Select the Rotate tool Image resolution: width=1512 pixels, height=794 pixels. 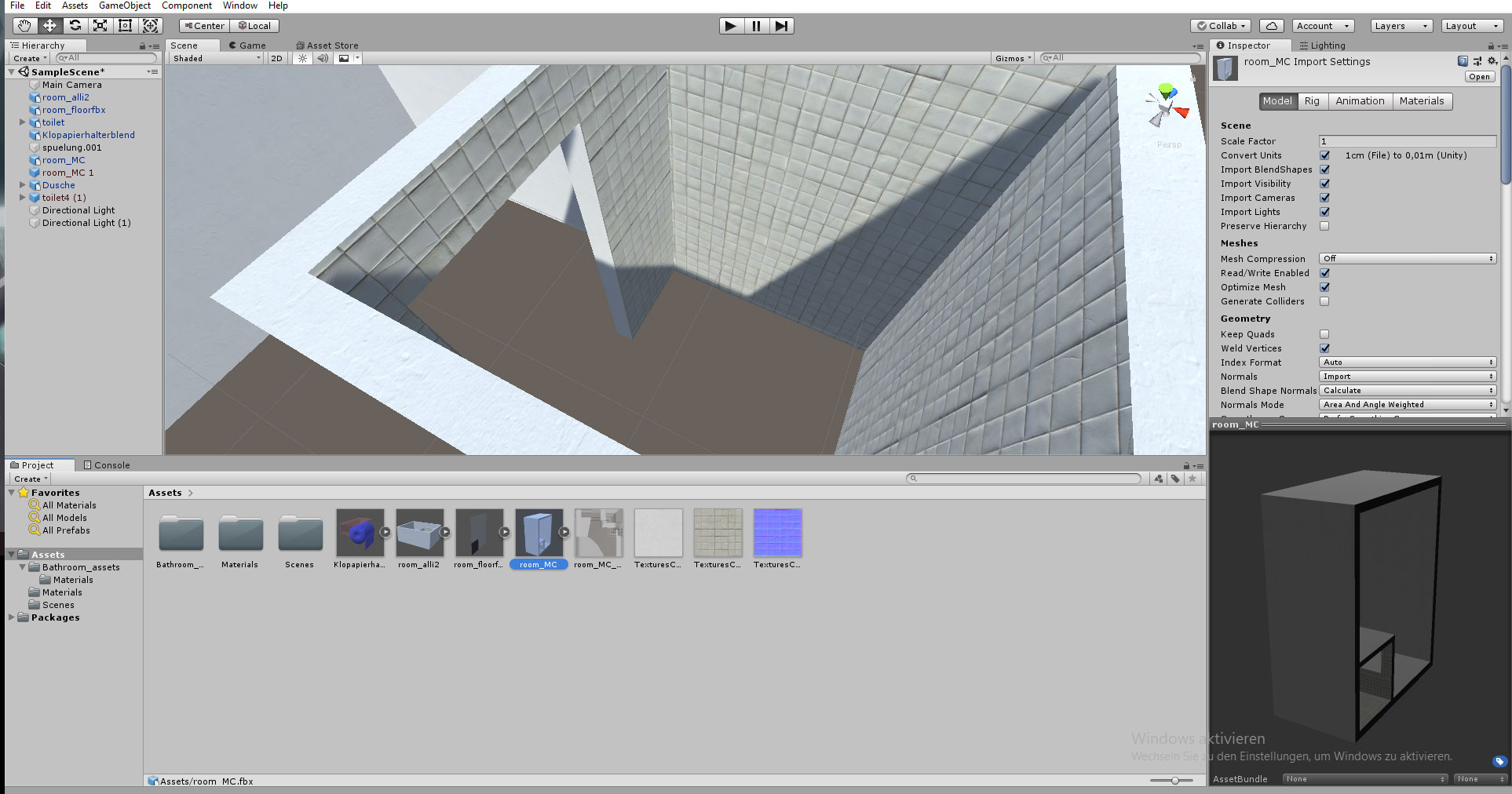click(x=75, y=26)
